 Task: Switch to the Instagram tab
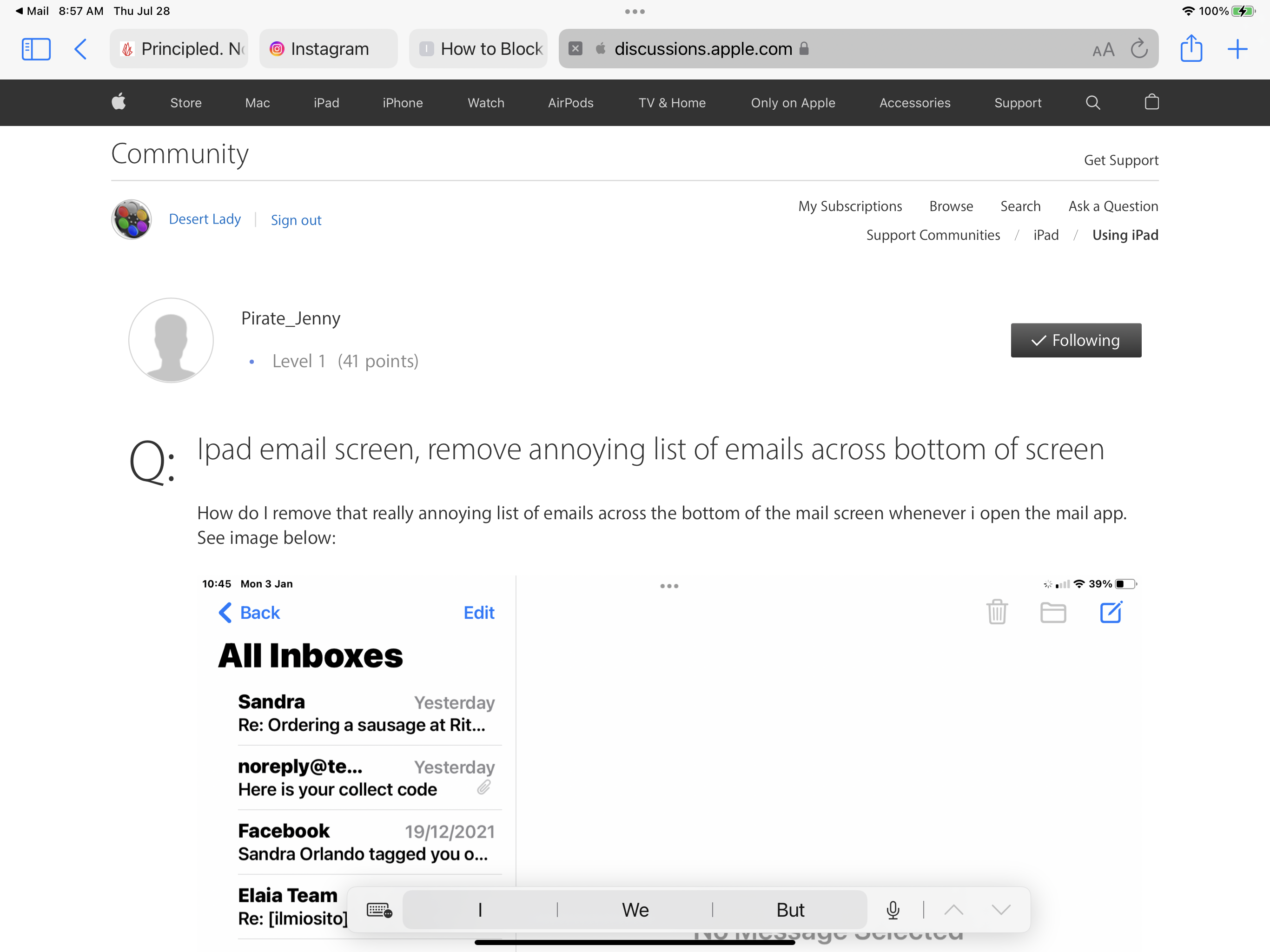pos(328,49)
